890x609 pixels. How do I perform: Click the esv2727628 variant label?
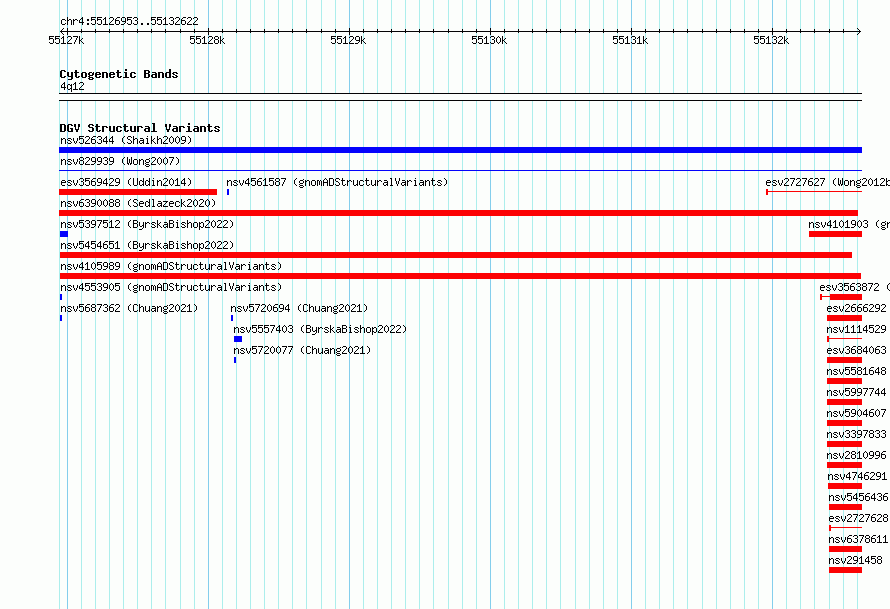pos(858,518)
